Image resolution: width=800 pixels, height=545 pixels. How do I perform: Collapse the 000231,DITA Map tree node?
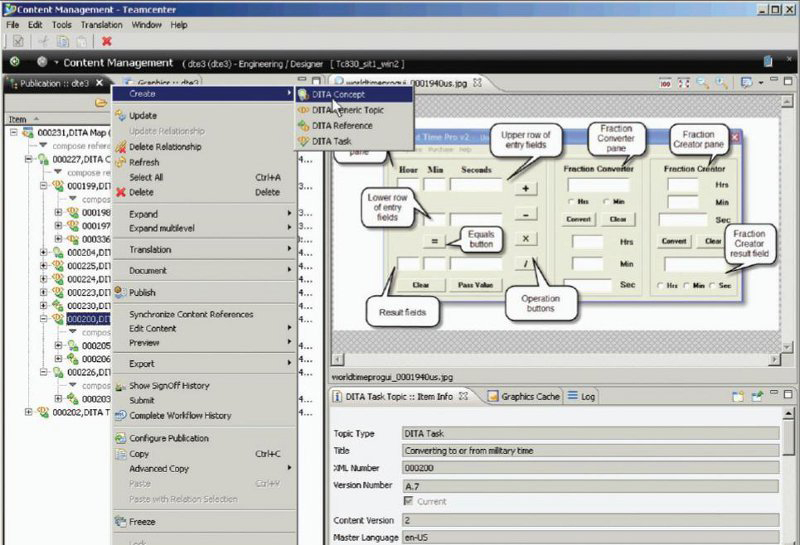coord(14,133)
